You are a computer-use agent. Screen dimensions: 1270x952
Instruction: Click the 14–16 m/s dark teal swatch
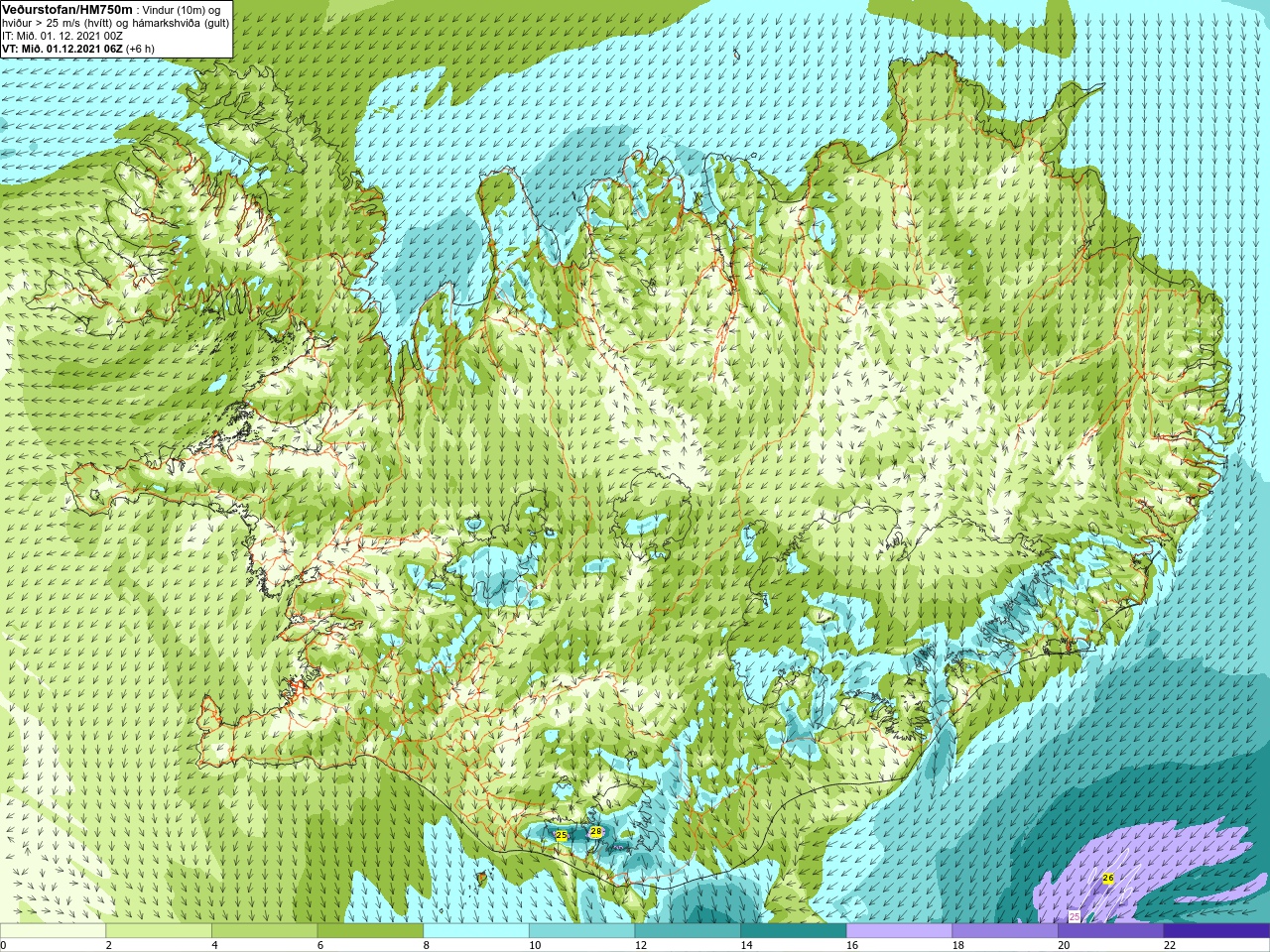(793, 931)
